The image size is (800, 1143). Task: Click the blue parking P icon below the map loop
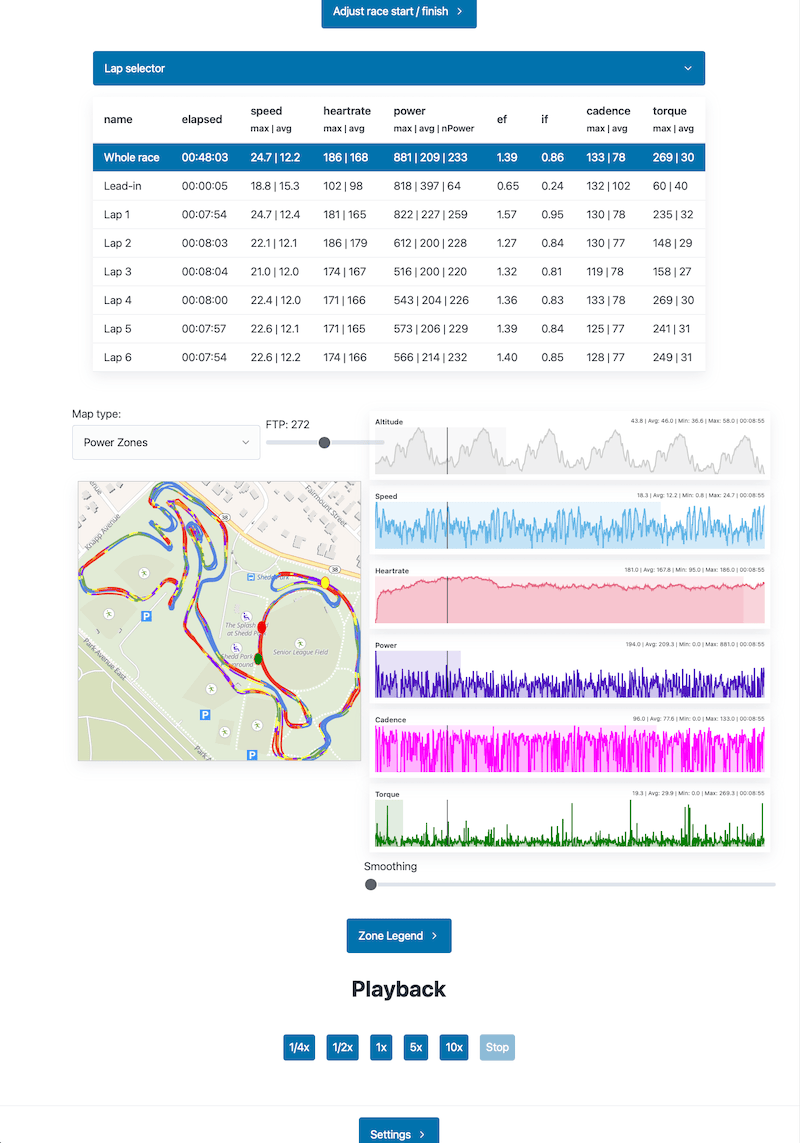pos(252,753)
